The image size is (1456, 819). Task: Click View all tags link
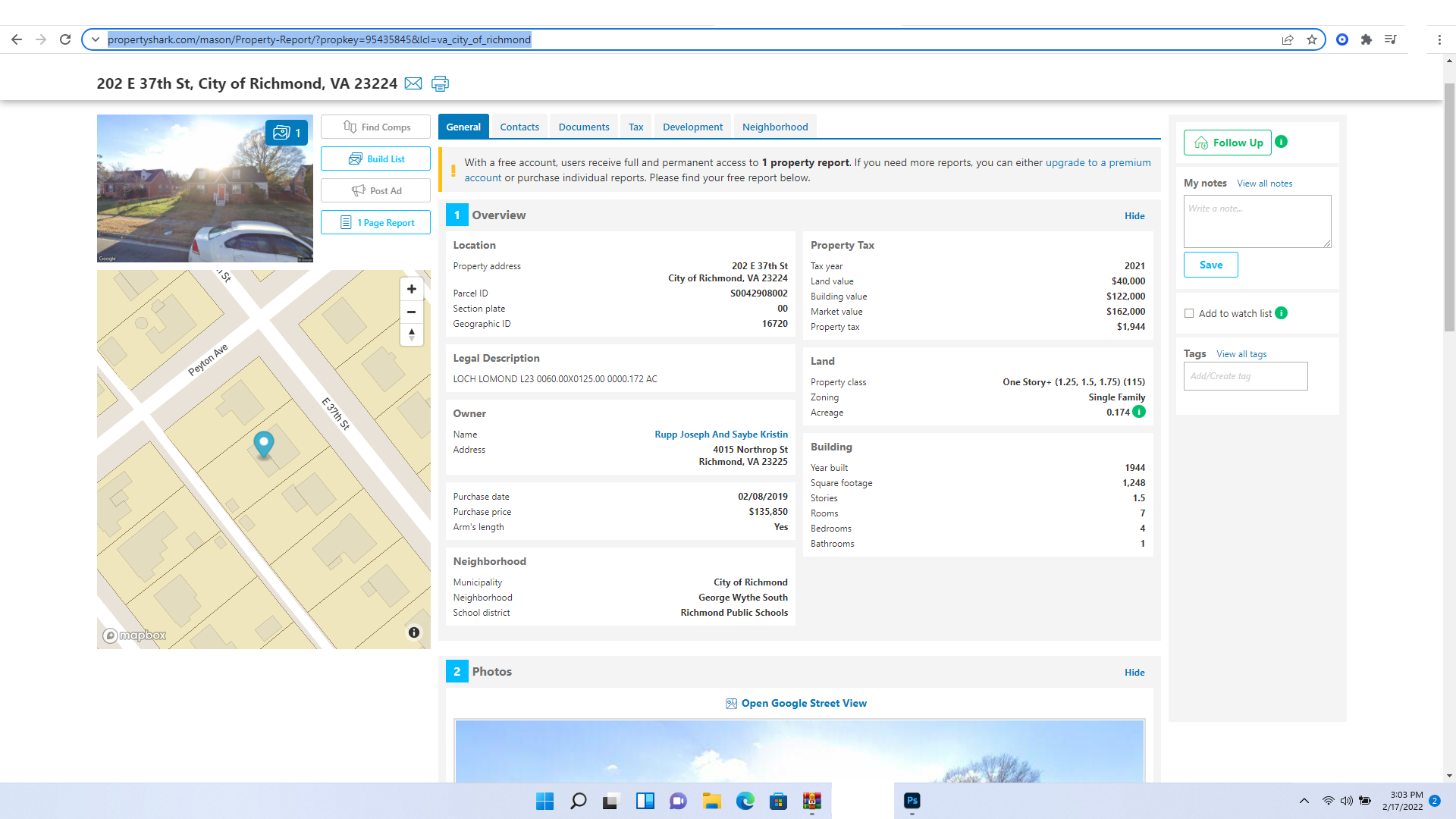(x=1242, y=354)
